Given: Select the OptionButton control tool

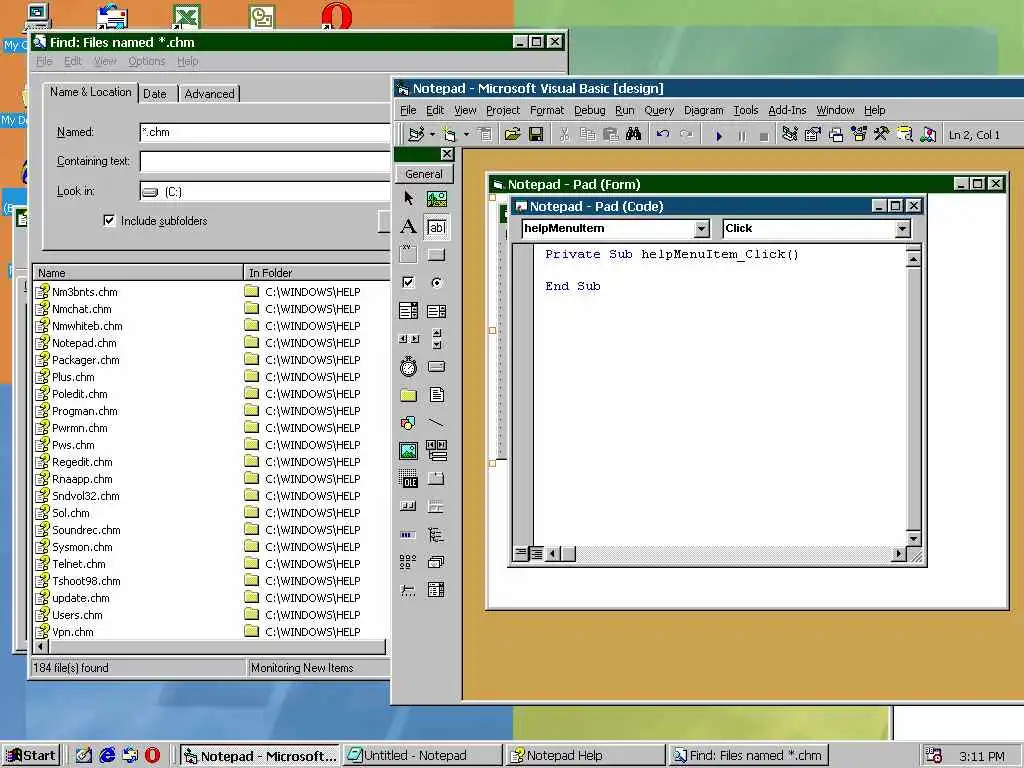Looking at the screenshot, I should tap(436, 282).
